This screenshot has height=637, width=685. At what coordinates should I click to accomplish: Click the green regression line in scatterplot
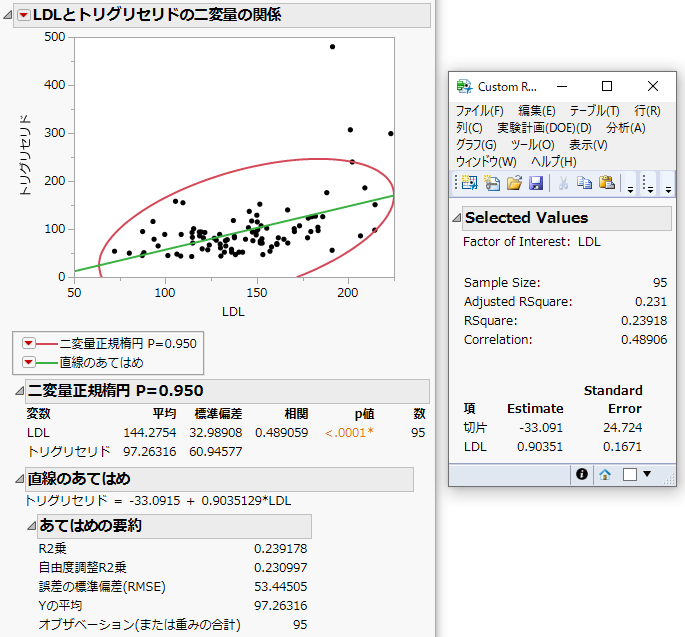coord(235,234)
